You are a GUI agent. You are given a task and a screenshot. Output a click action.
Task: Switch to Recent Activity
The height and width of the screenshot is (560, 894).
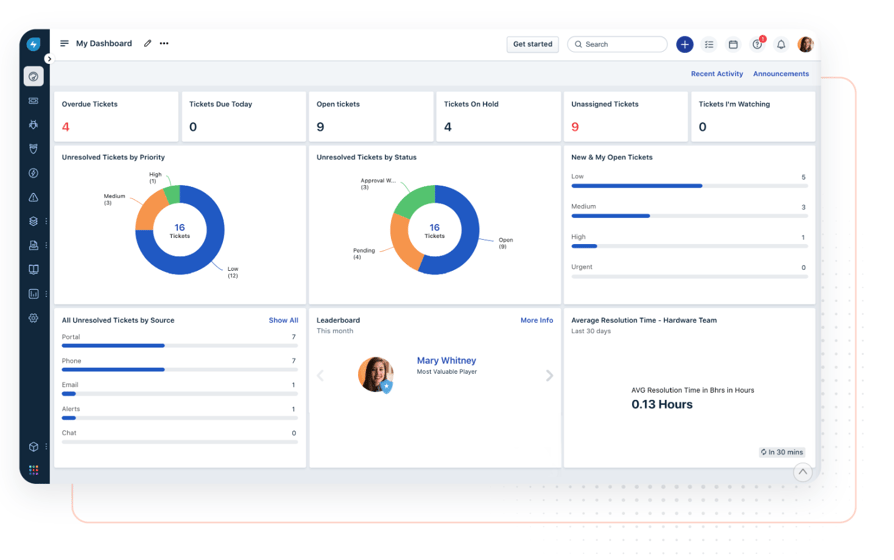point(716,74)
